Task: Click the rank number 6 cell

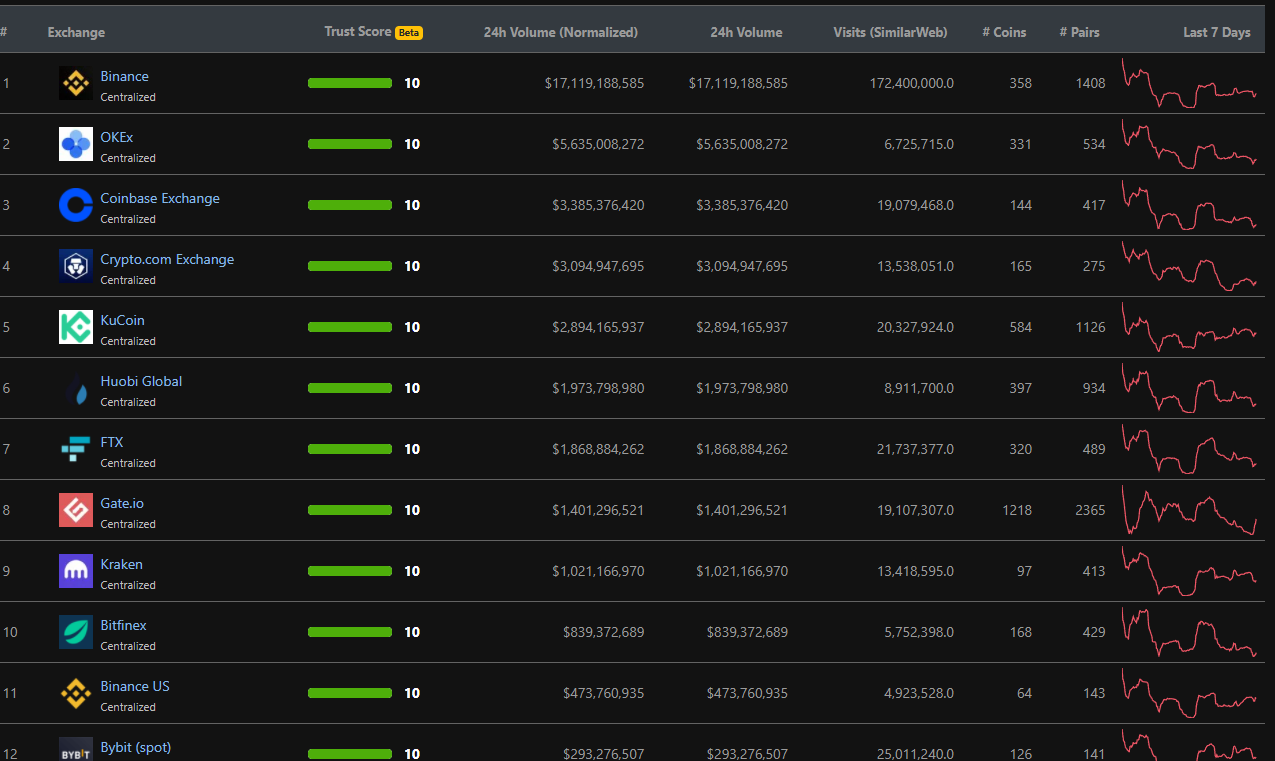Action: tap(6, 388)
